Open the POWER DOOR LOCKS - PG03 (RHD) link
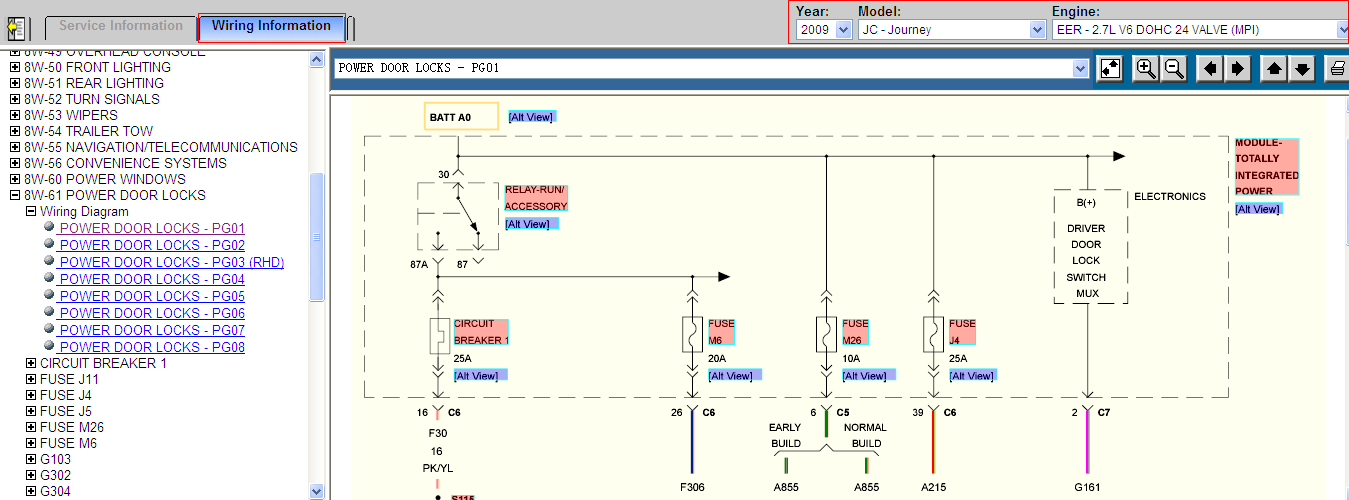1349x500 pixels. point(171,262)
